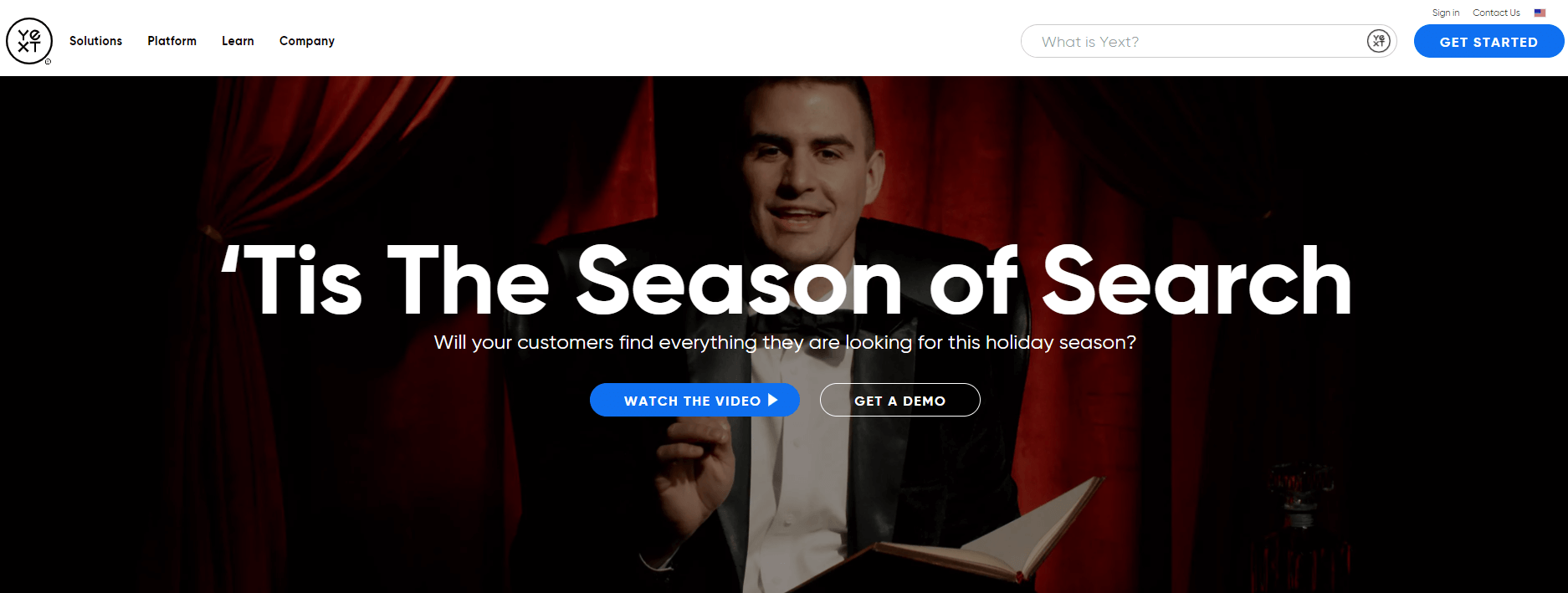Click the man's raised hand in hero
1568x593 pixels.
pyautogui.click(x=694, y=468)
